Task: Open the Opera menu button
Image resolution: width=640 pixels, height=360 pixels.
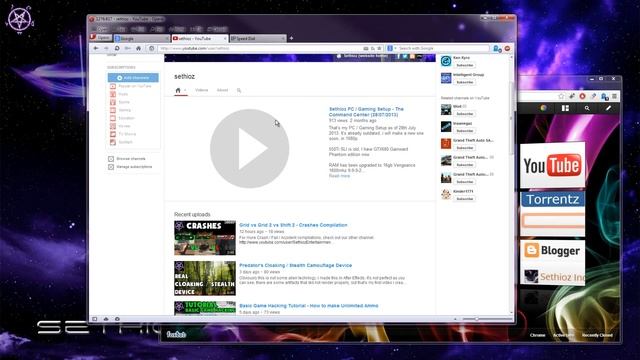Action: (x=100, y=38)
